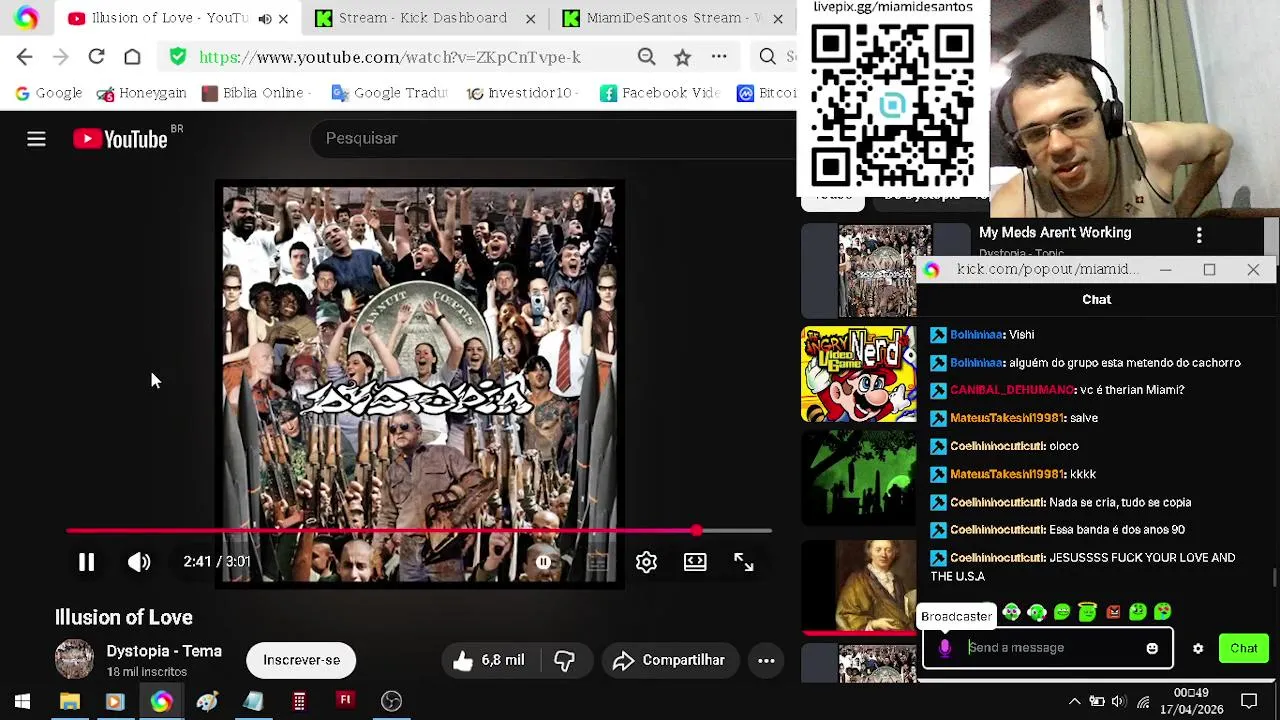Open Kick chat settings gear
The width and height of the screenshot is (1280, 720).
tap(1198, 648)
